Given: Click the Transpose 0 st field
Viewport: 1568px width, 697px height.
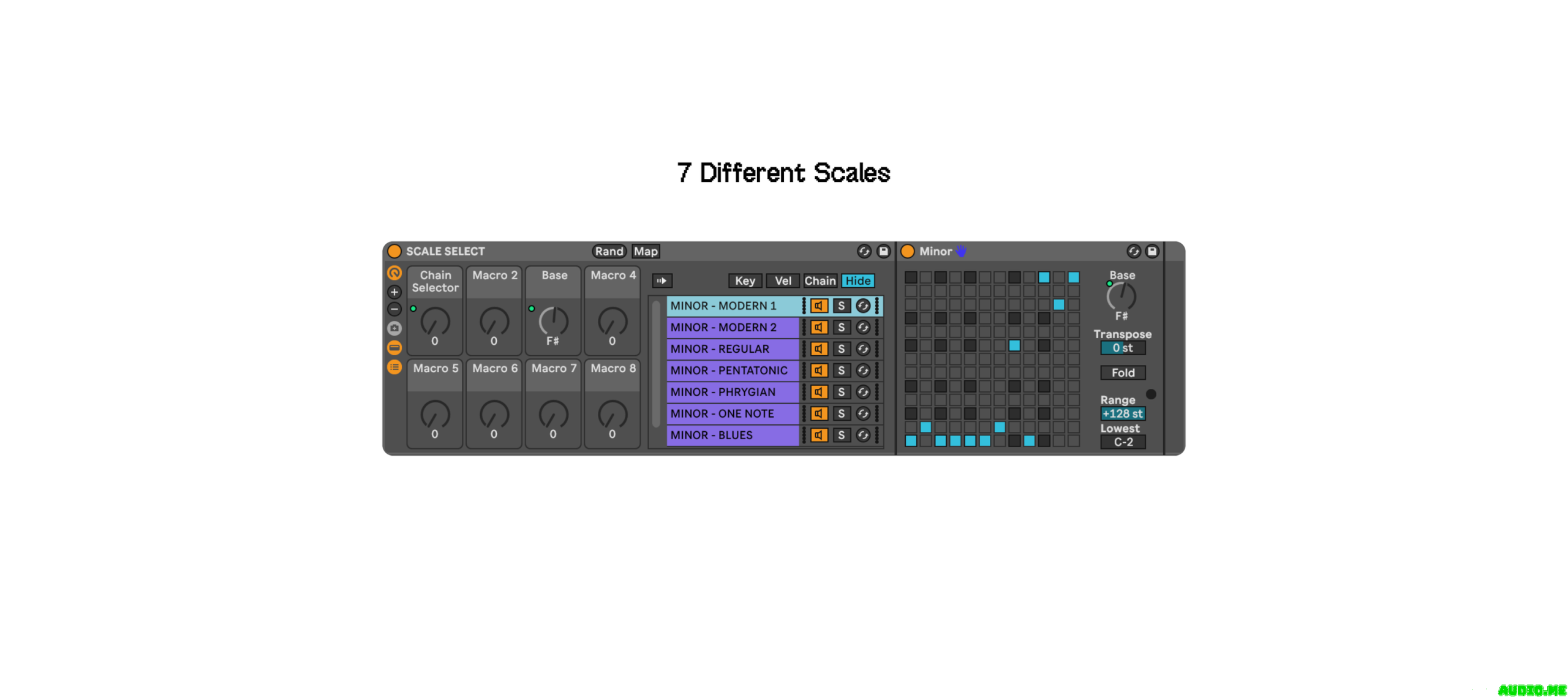Looking at the screenshot, I should coord(1123,348).
